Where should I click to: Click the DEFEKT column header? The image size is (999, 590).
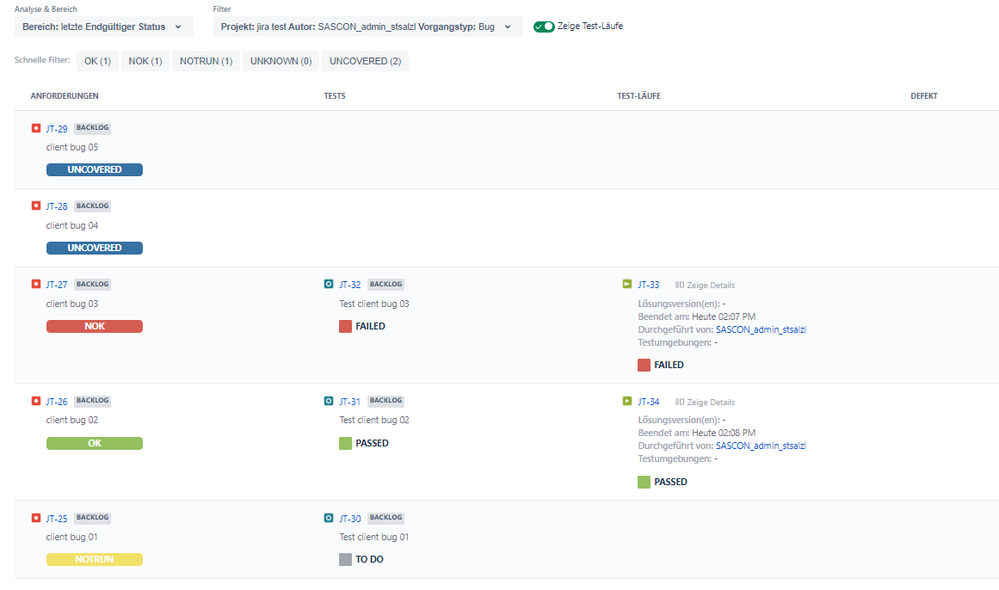click(x=924, y=96)
